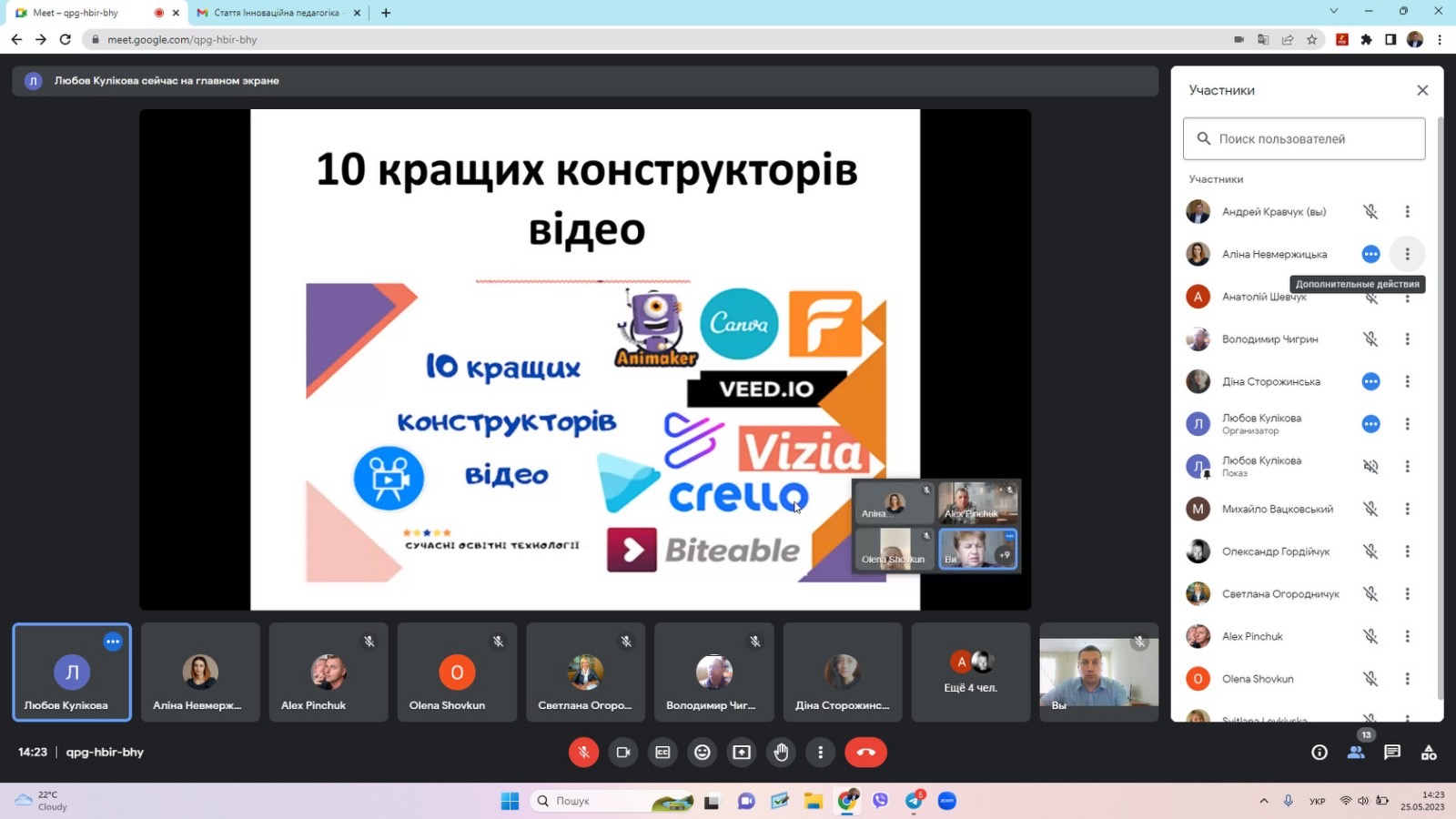Click the blue dots indicator for Любов Кулікова Организатор
This screenshot has width=1456, height=819.
(x=1370, y=424)
